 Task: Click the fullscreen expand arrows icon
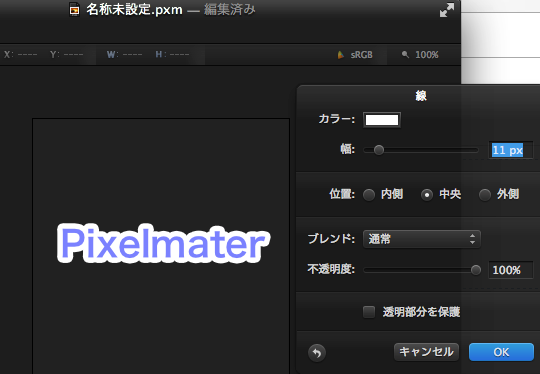click(x=447, y=10)
